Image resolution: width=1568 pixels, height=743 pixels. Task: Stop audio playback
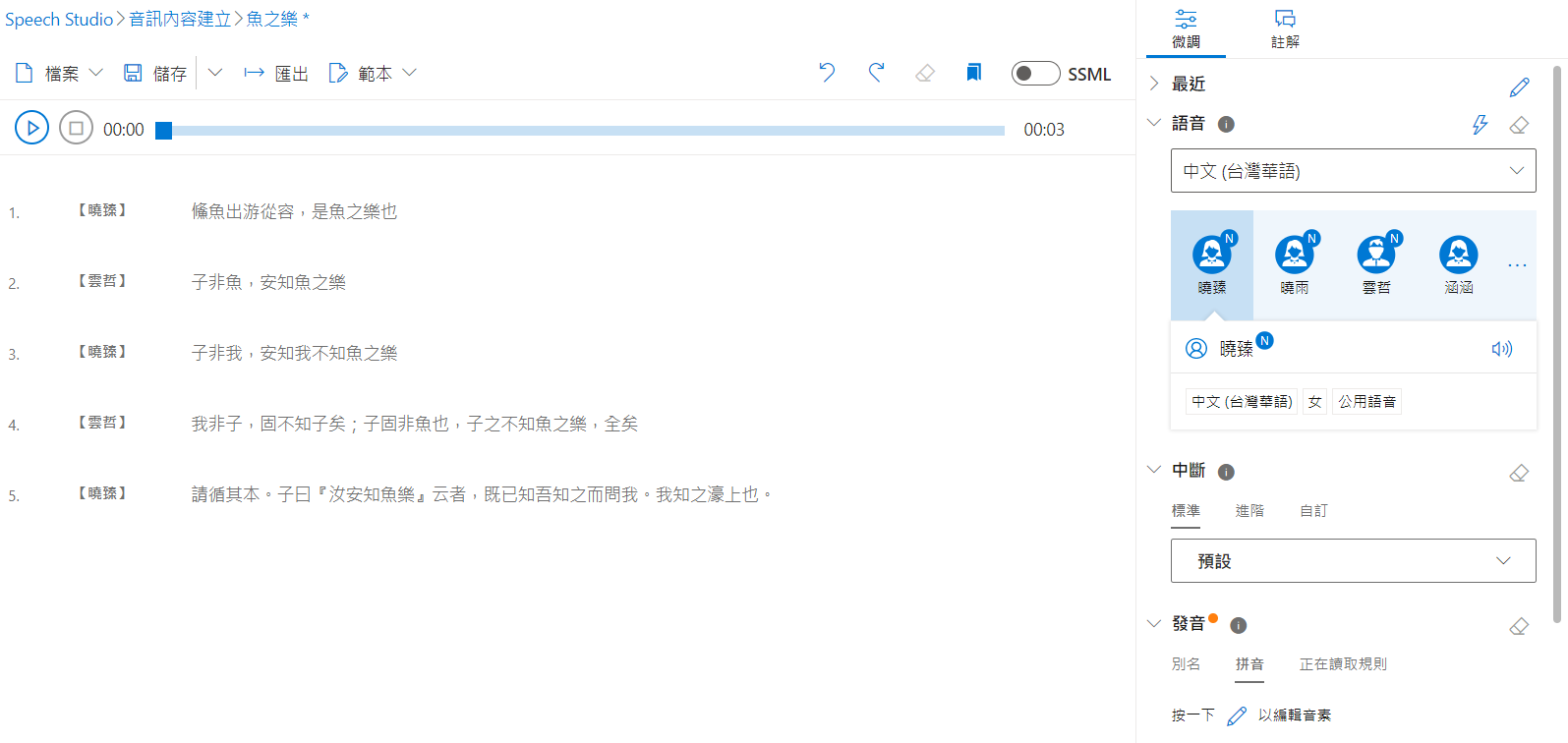click(76, 128)
